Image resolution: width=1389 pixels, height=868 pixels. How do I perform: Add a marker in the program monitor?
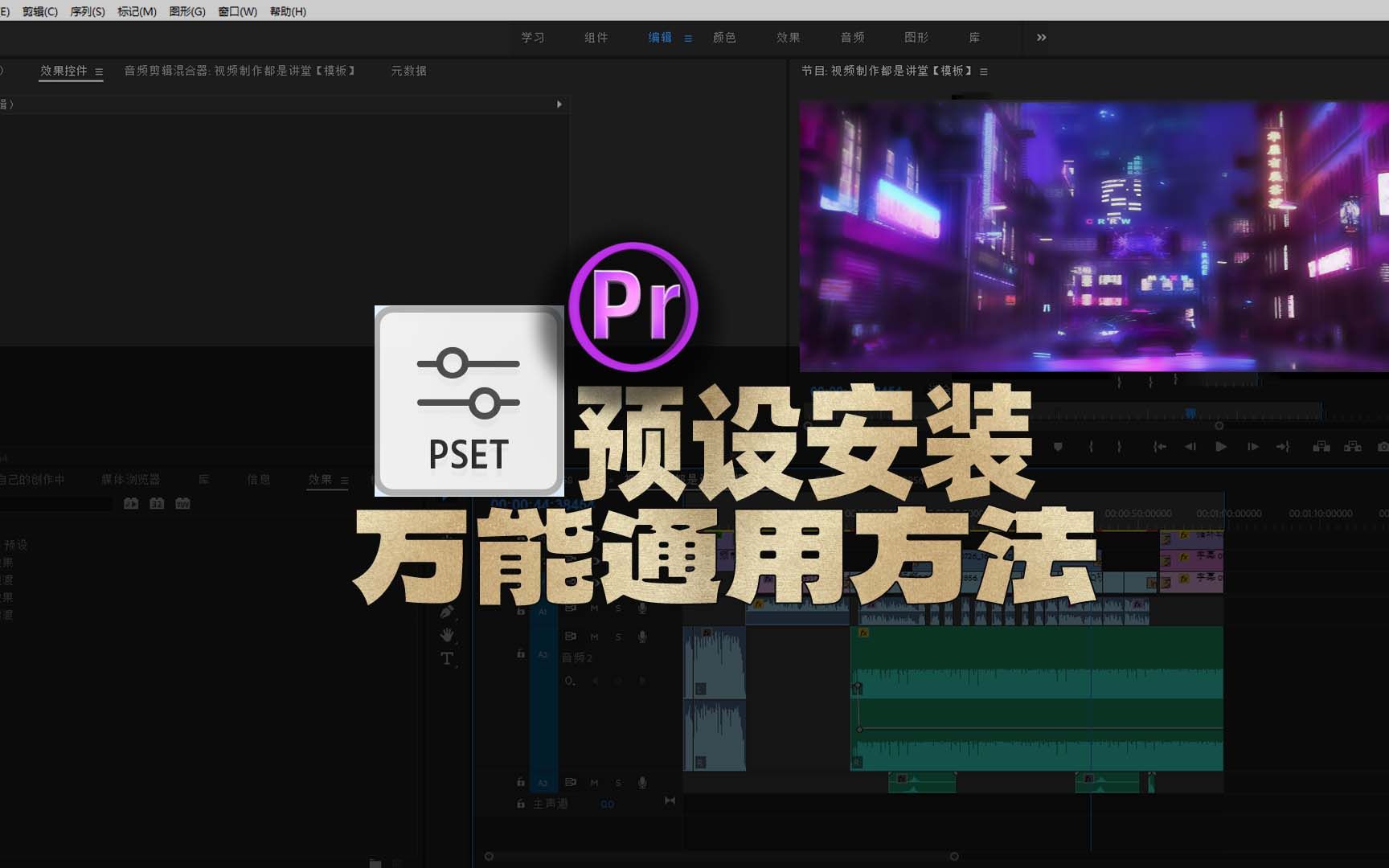[x=1058, y=447]
